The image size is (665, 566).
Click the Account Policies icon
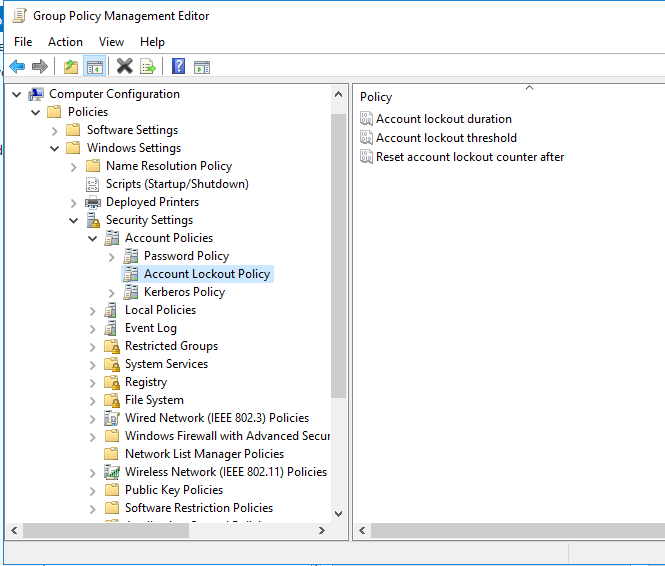[x=112, y=238]
